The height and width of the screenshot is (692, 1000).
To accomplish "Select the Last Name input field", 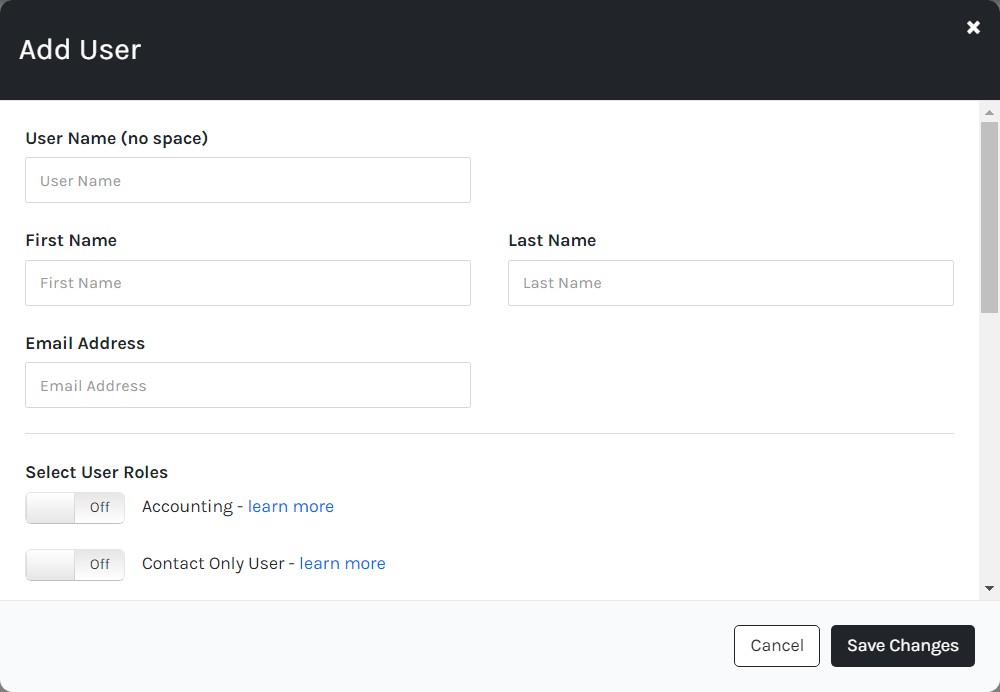I will tap(731, 283).
